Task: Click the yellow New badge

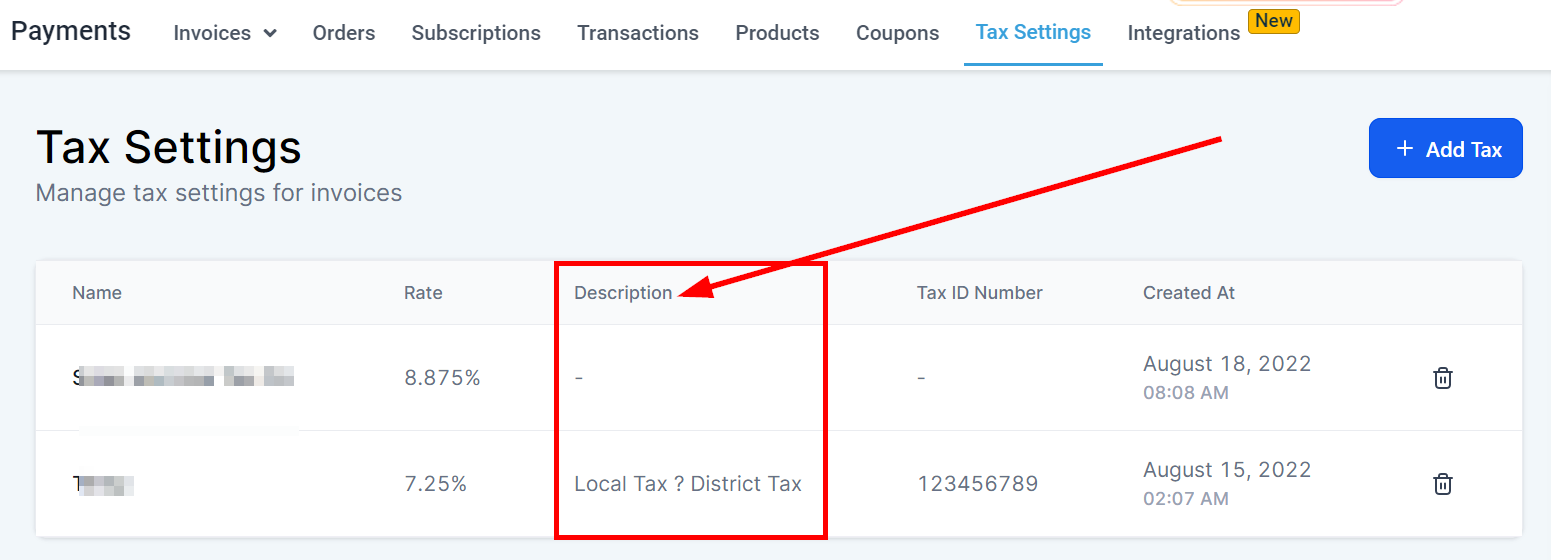Action: click(x=1273, y=21)
